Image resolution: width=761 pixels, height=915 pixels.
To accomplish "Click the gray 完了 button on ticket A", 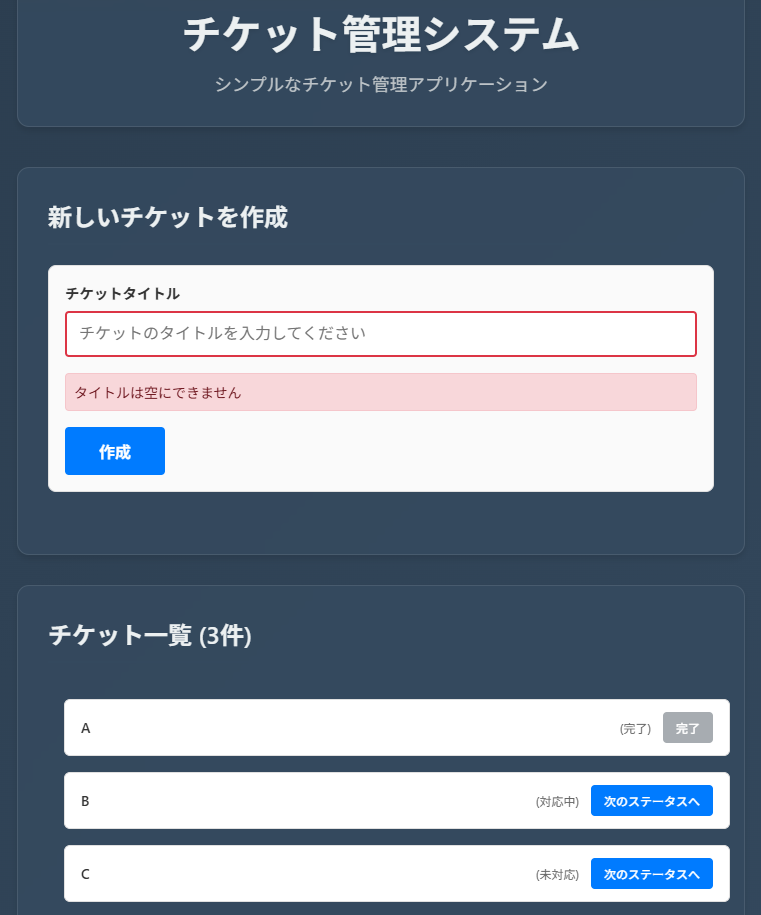I will coord(687,727).
